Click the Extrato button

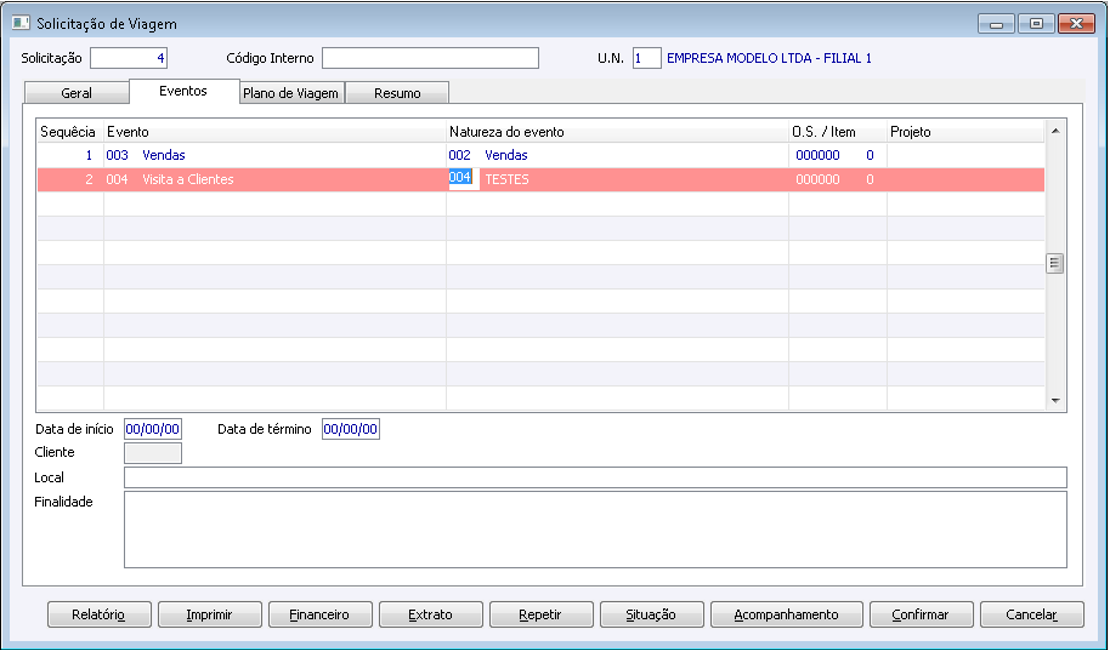click(430, 615)
